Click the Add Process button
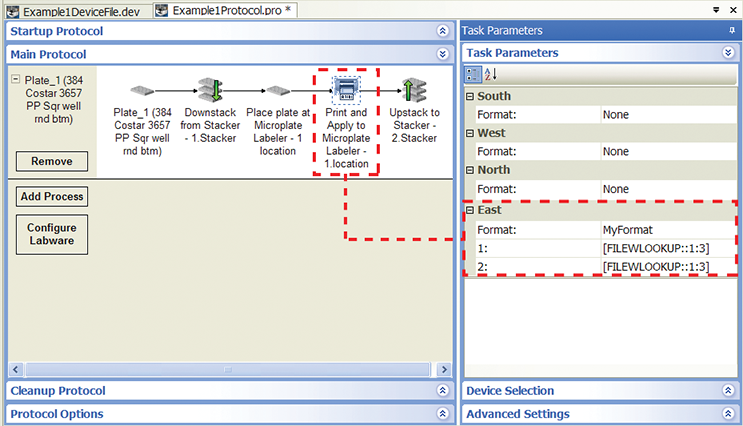This screenshot has height=426, width=743. point(52,197)
